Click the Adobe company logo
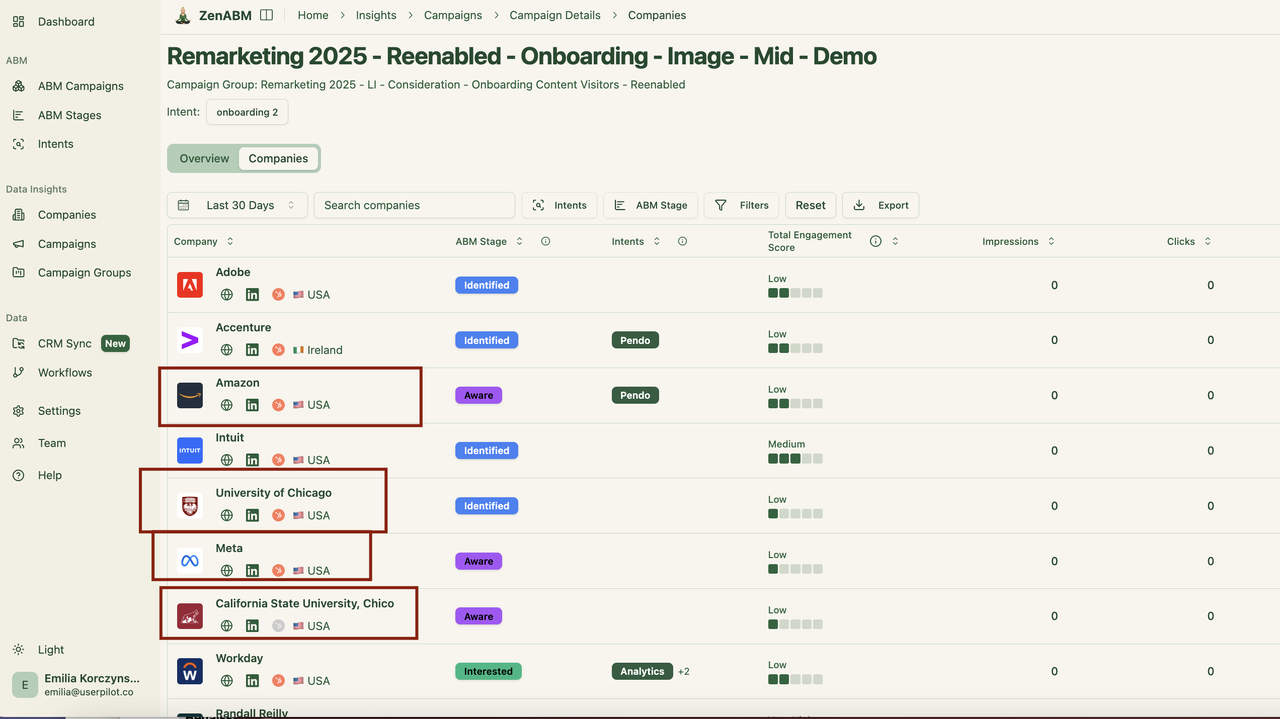 click(190, 285)
